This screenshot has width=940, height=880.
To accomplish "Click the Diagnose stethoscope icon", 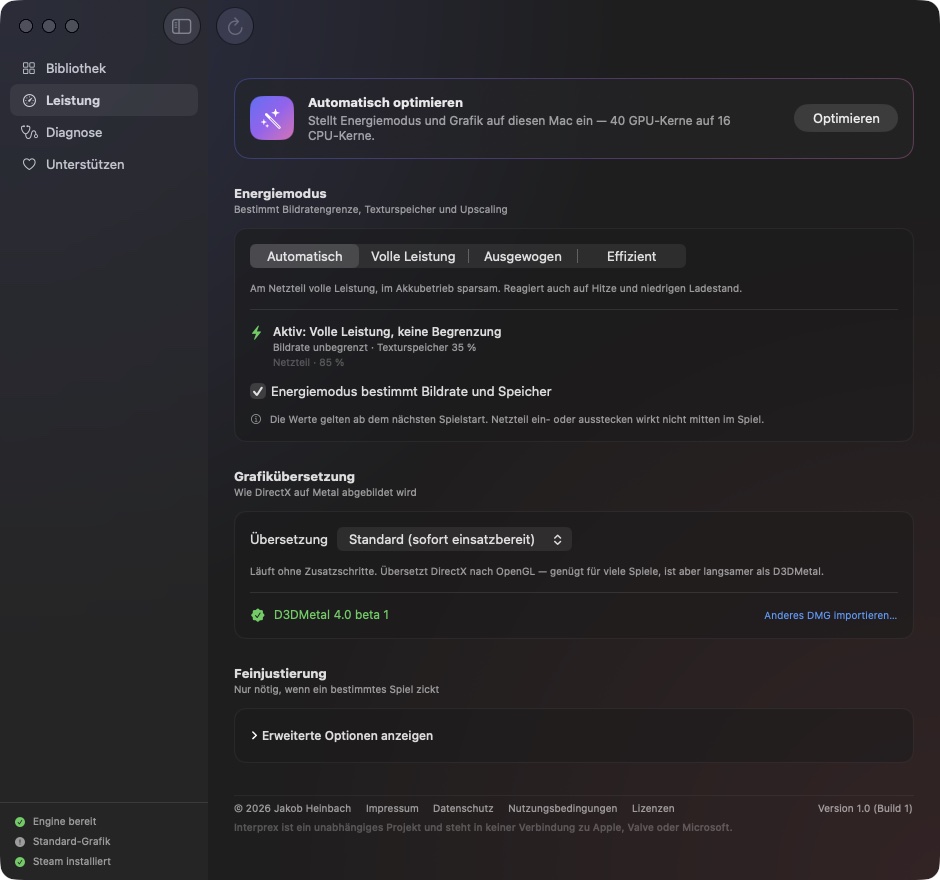I will click(x=29, y=132).
